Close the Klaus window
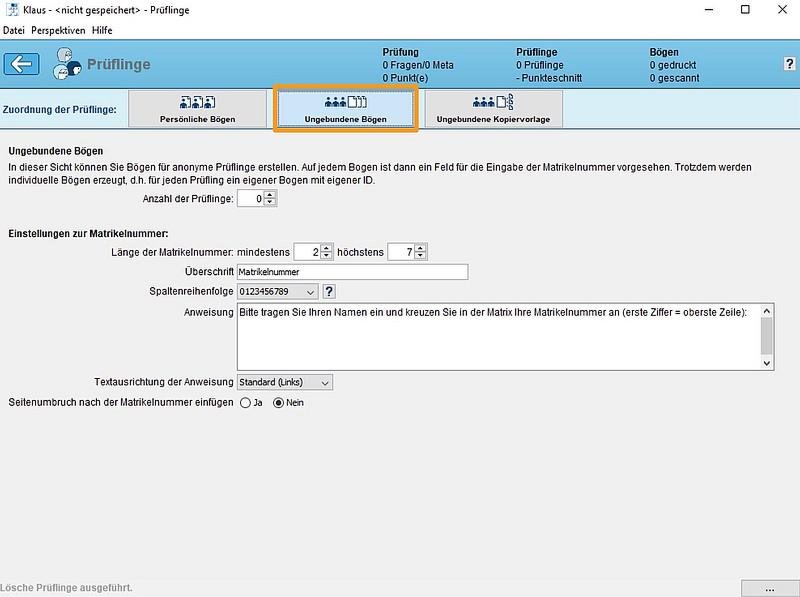Image resolution: width=800 pixels, height=597 pixels. click(782, 10)
